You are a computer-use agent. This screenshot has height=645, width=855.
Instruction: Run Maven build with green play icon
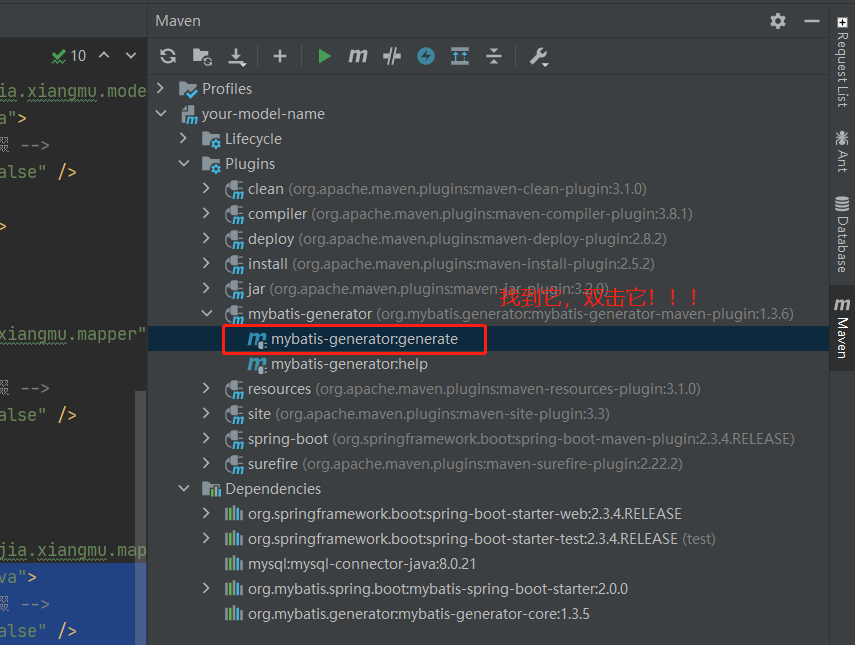click(324, 56)
